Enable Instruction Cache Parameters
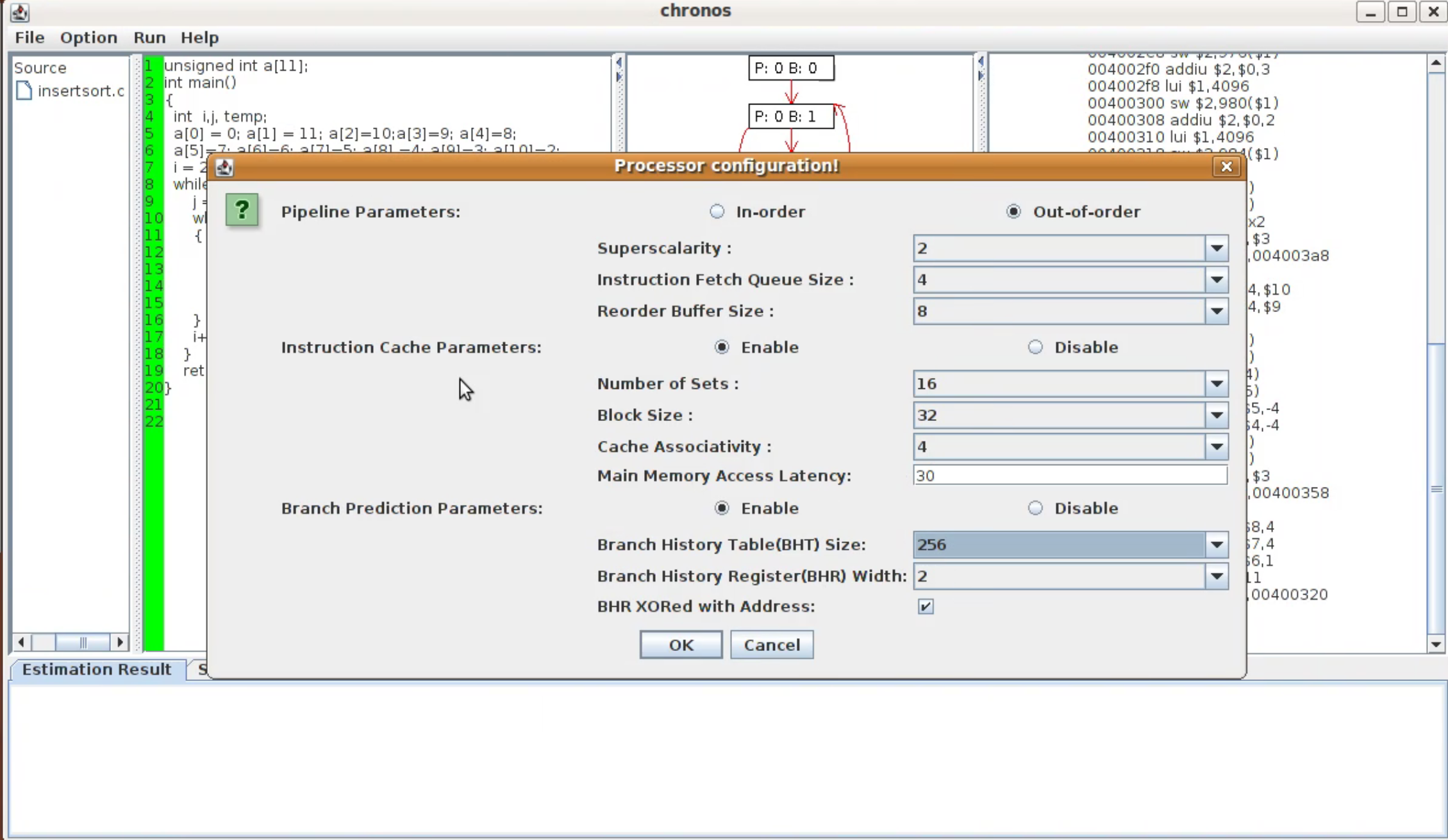Image resolution: width=1448 pixels, height=840 pixels. (x=721, y=347)
